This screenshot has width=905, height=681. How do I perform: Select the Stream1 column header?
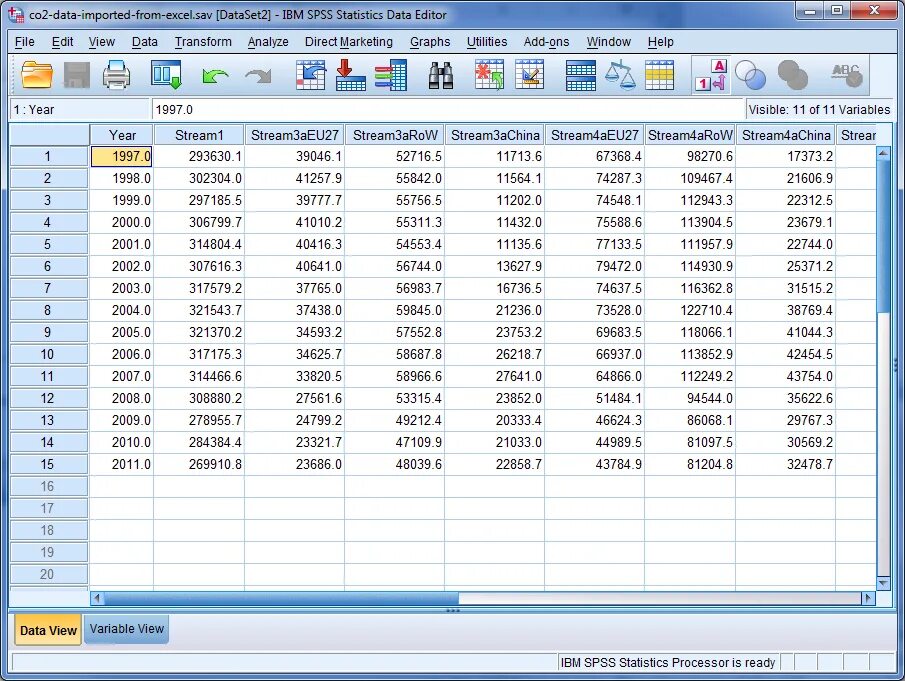point(199,135)
